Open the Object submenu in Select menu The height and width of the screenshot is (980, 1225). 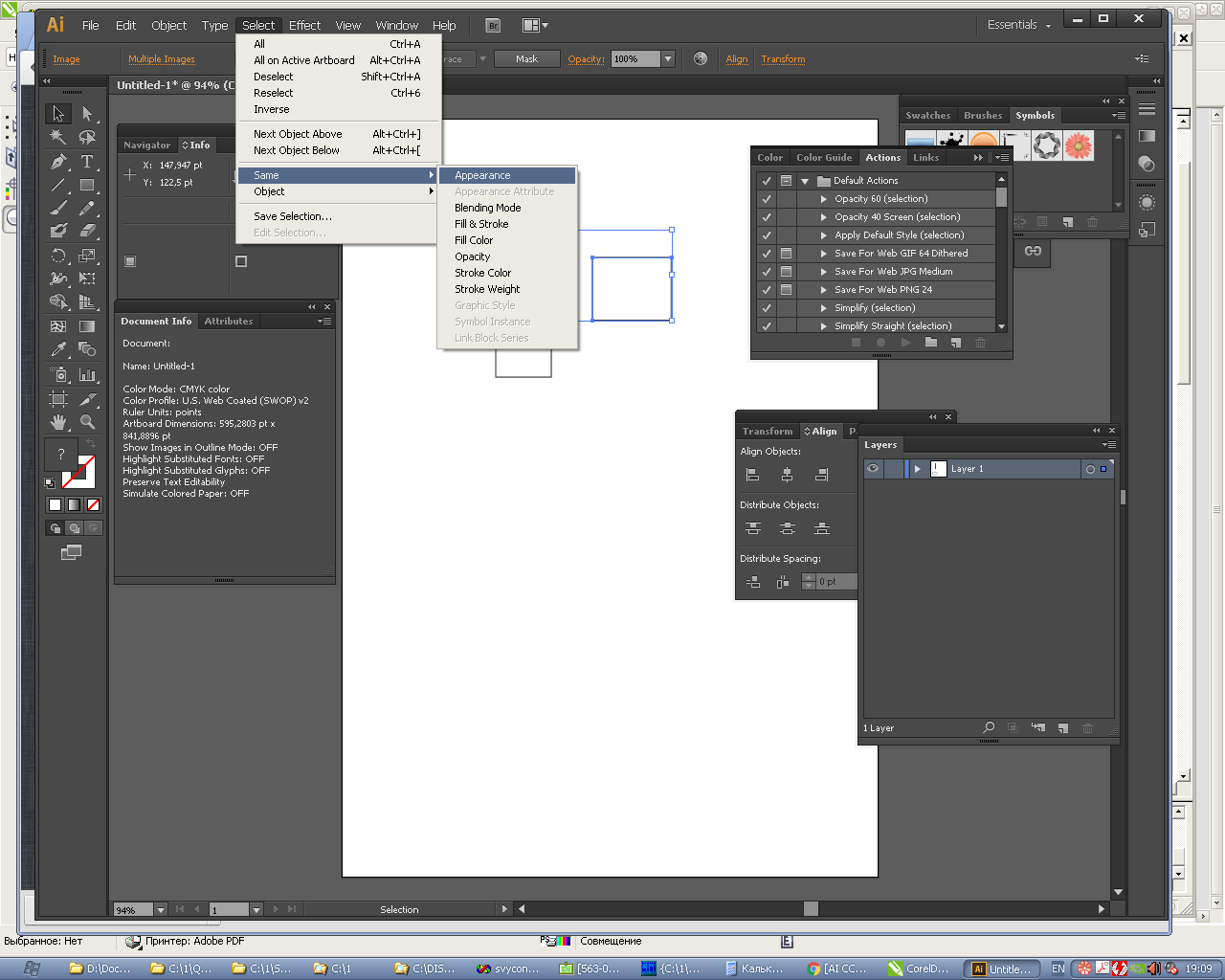click(x=340, y=191)
